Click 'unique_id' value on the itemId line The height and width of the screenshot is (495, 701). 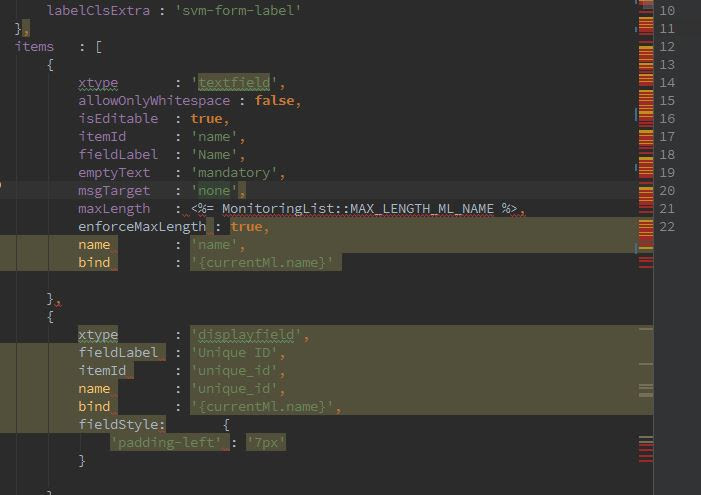pyautogui.click(x=234, y=371)
